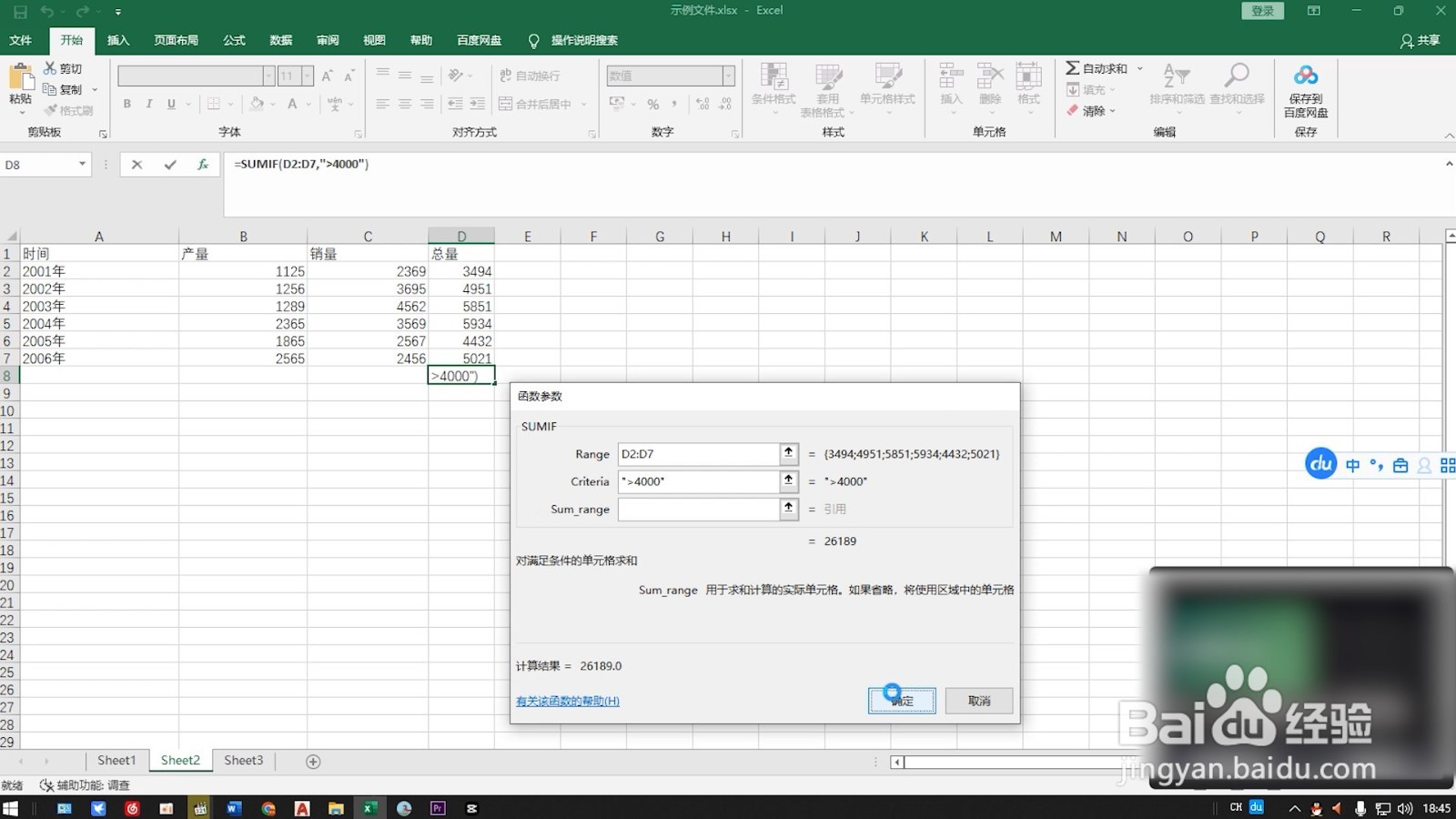
Task: Click the search box (操作说明搜索)
Action: (584, 40)
